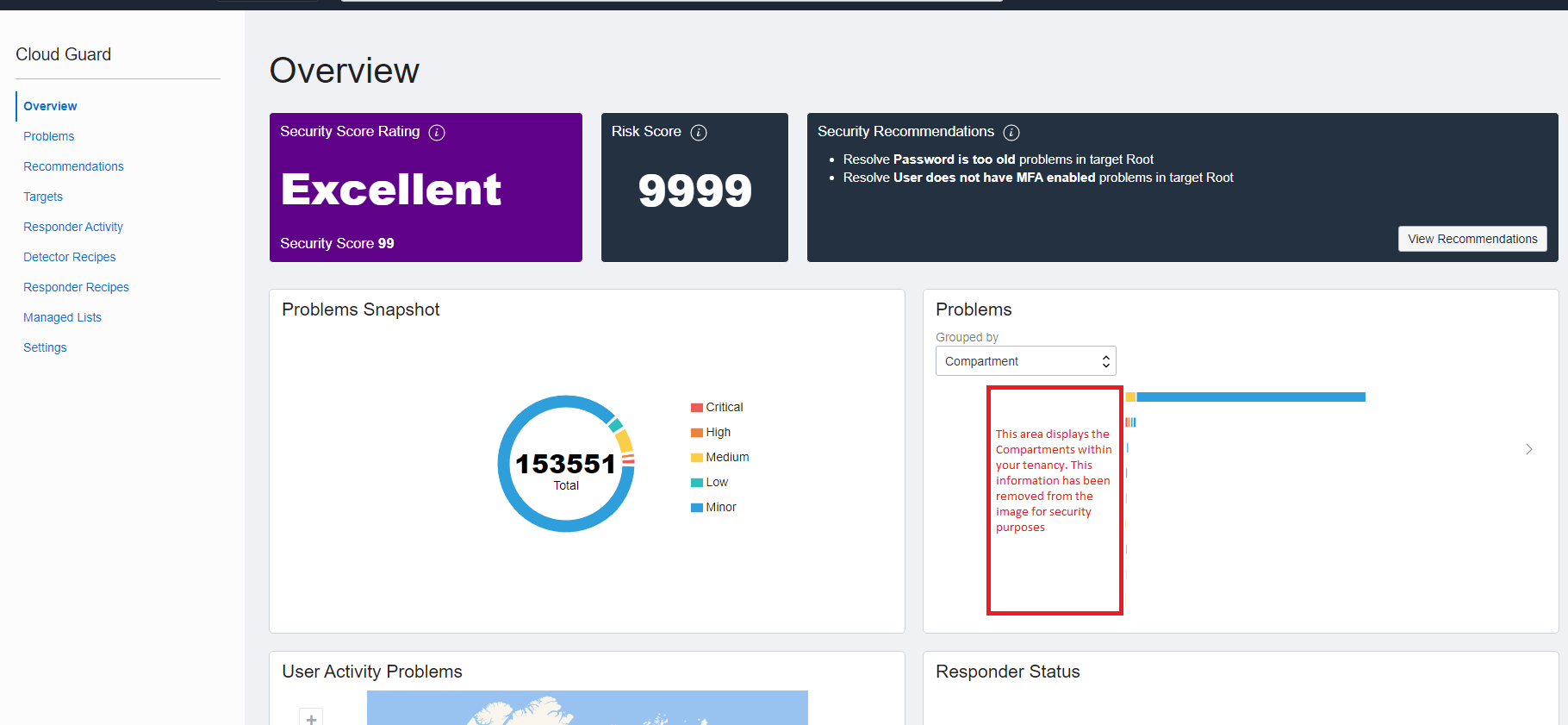Click the High legend orange swatch

[x=697, y=433]
